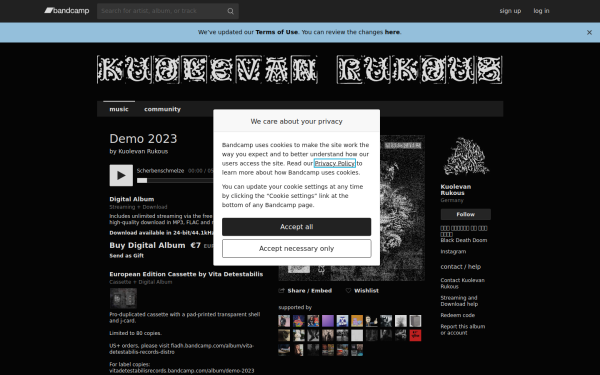Click Send as Gift link
Viewport: 600px width, 375px height.
(127, 256)
